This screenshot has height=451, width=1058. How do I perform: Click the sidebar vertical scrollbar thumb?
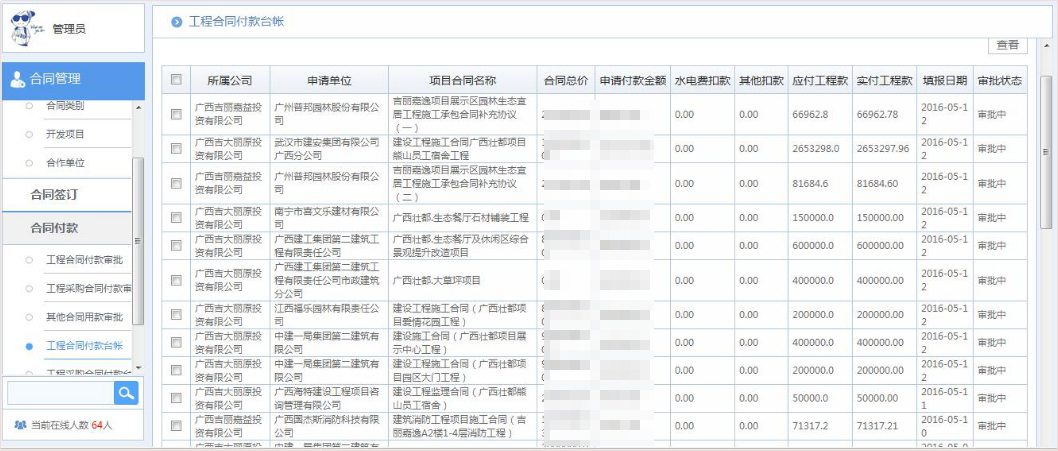[138, 240]
